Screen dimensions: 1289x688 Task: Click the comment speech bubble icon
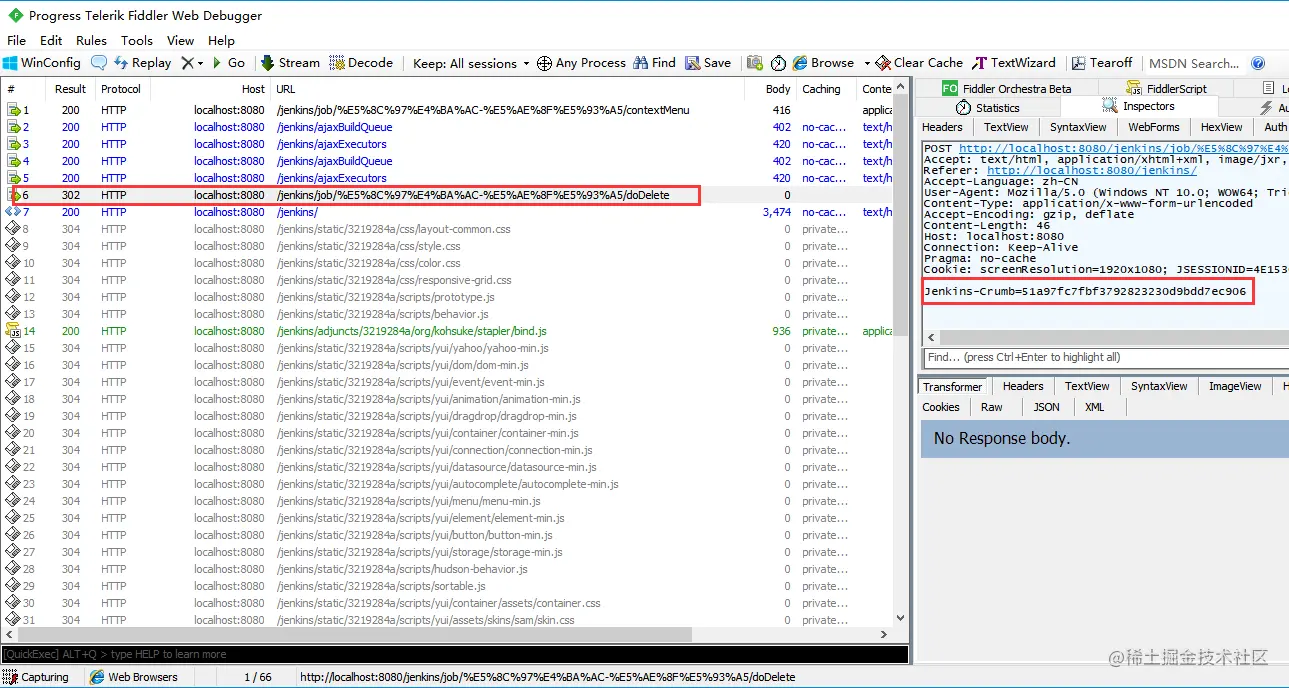[x=99, y=62]
